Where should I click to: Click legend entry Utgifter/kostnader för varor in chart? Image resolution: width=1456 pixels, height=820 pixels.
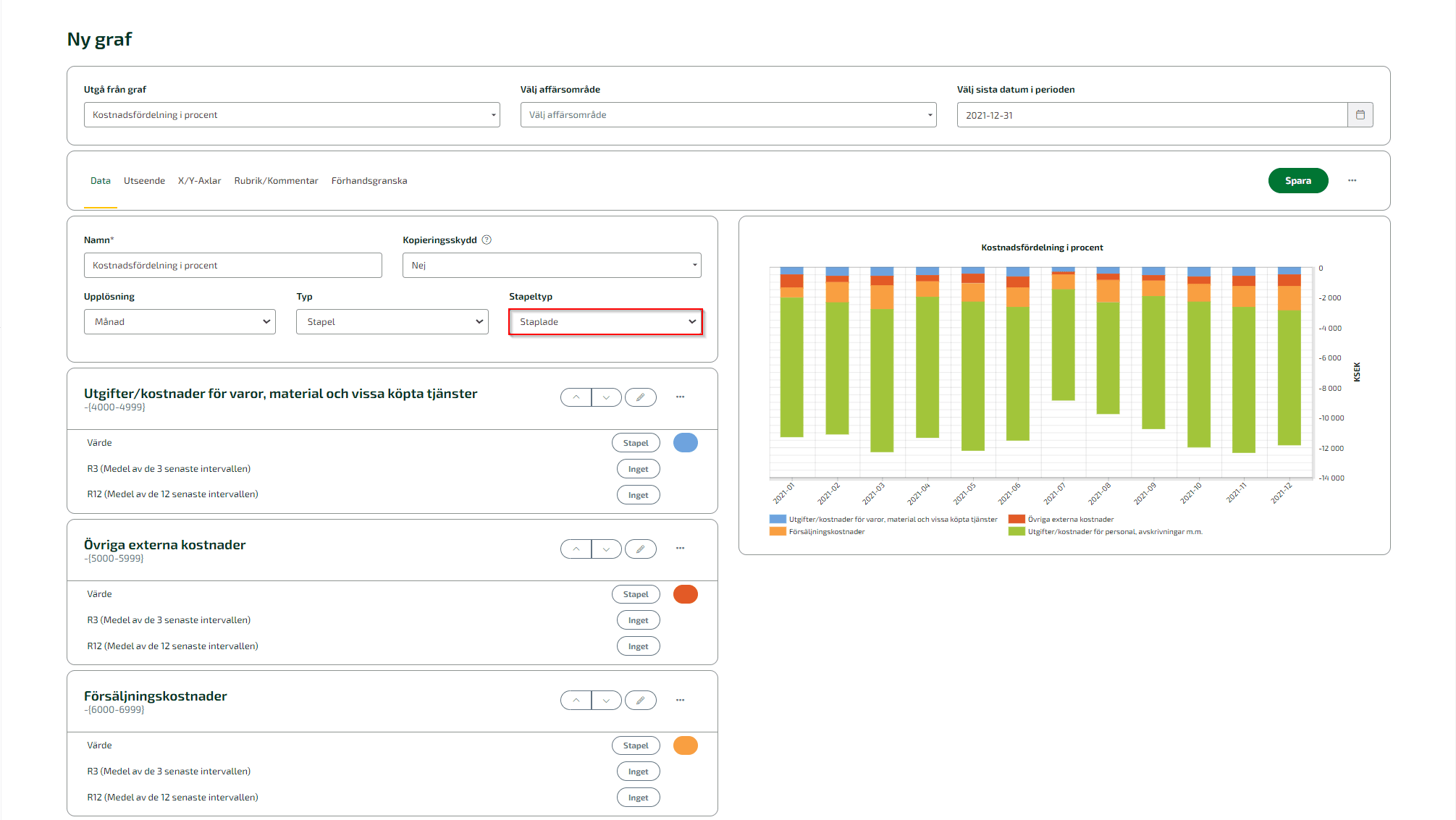pyautogui.click(x=883, y=520)
